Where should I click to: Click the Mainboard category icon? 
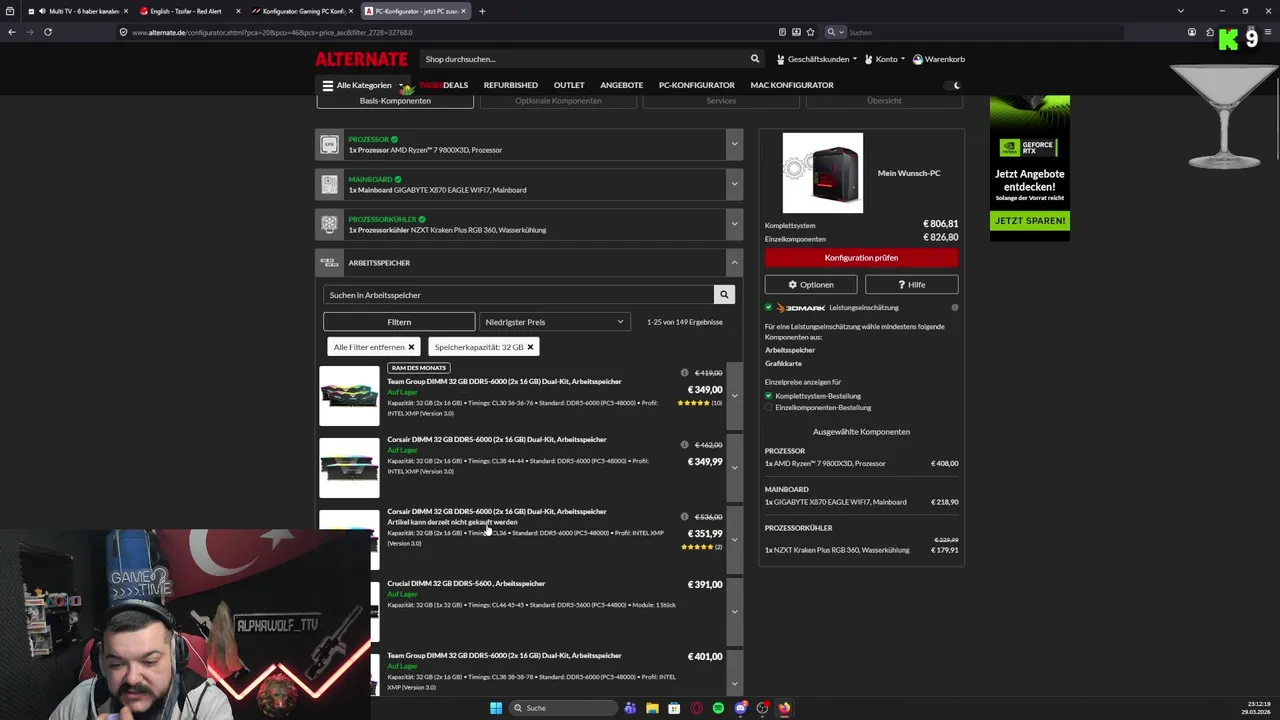coord(329,184)
